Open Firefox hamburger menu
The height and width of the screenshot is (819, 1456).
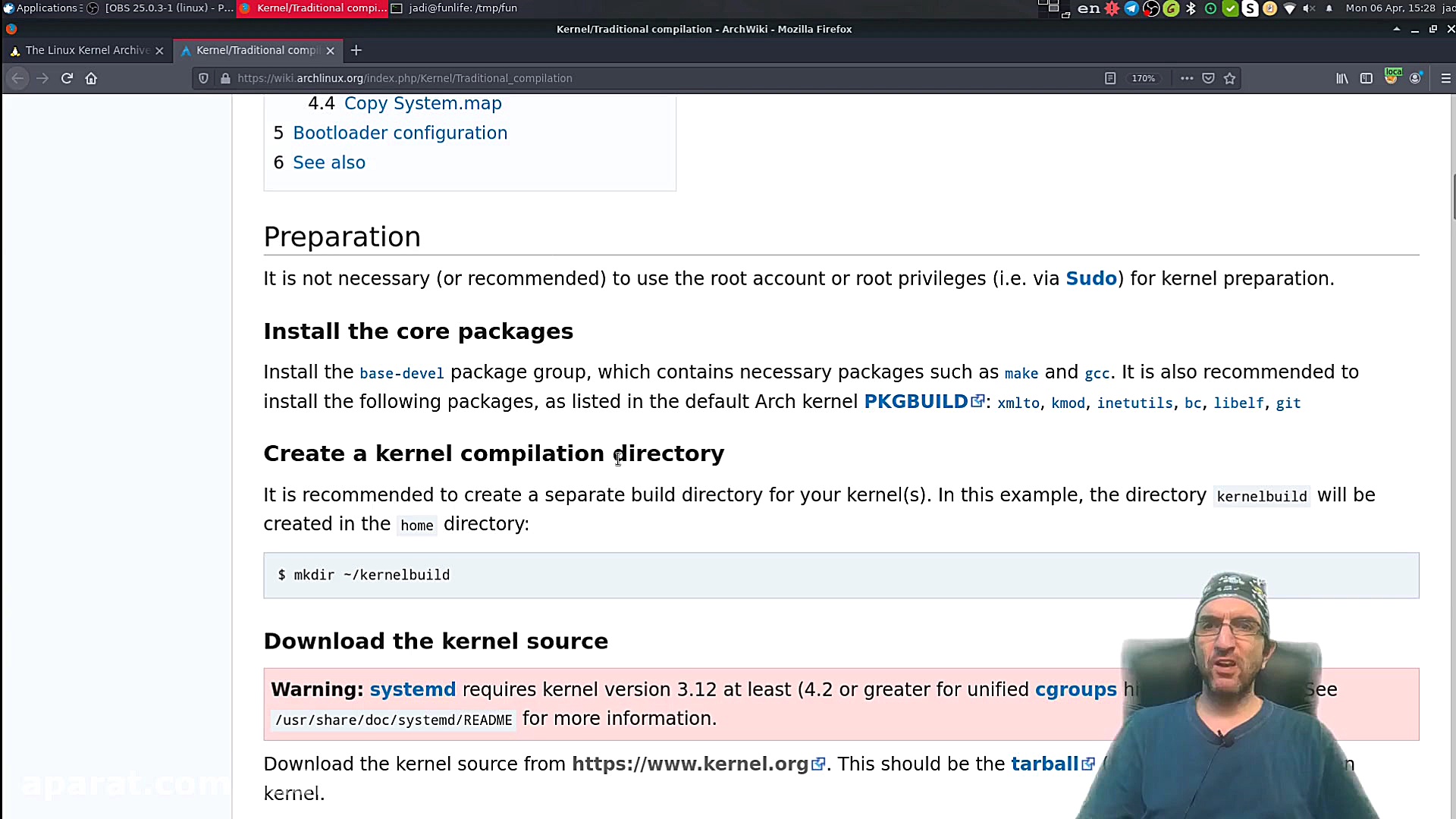1445,78
